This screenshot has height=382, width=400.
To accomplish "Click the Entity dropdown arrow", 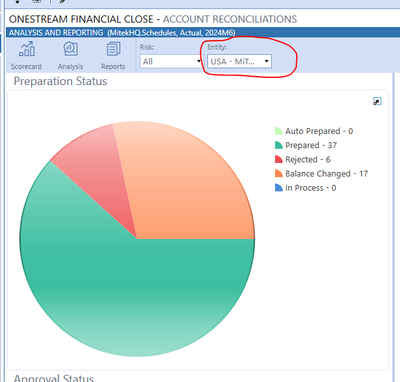I will click(x=266, y=61).
